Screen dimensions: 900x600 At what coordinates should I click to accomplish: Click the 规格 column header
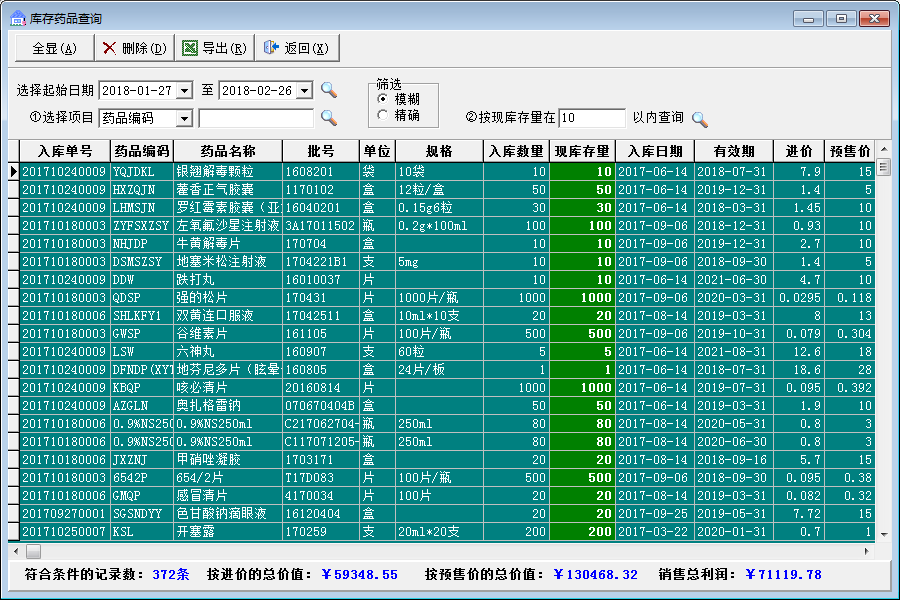(439, 151)
